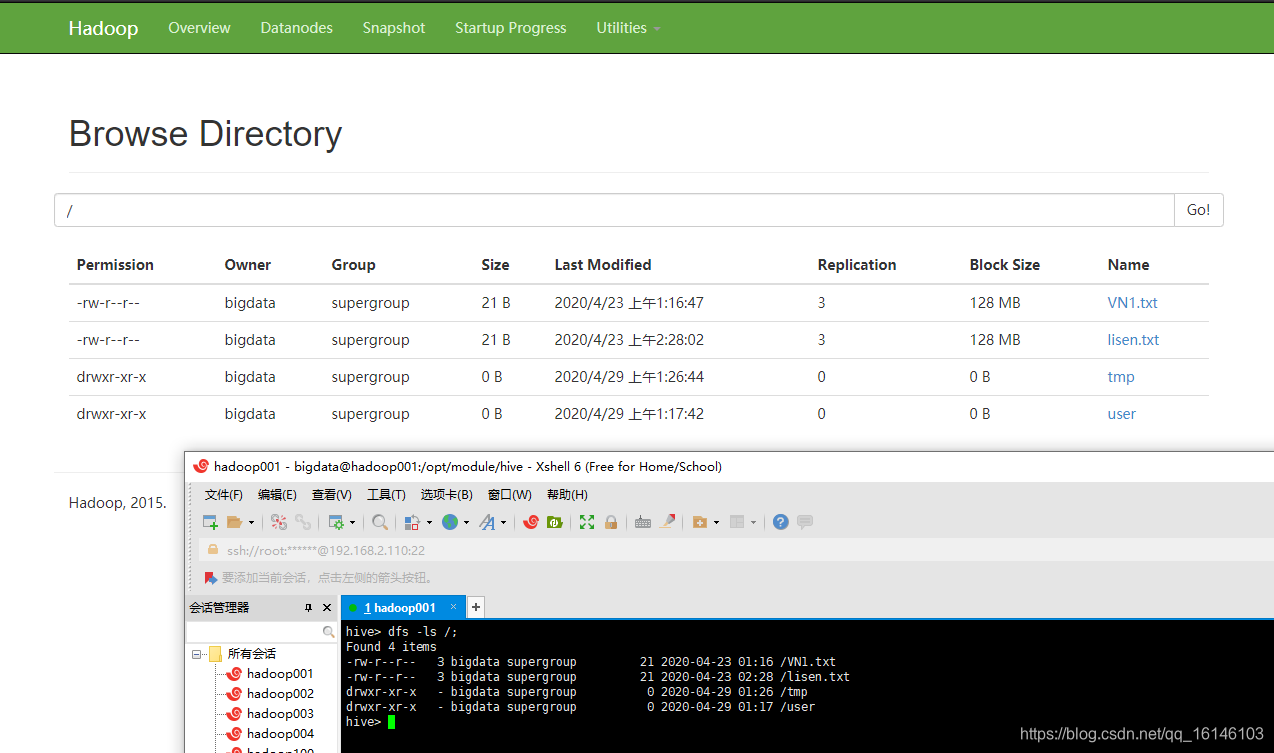Open the 查看(V) menu in Xshell

[x=332, y=495]
